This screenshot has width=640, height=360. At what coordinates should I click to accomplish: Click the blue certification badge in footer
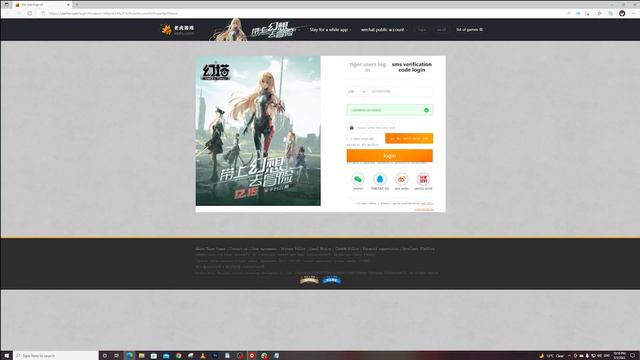coord(331,280)
